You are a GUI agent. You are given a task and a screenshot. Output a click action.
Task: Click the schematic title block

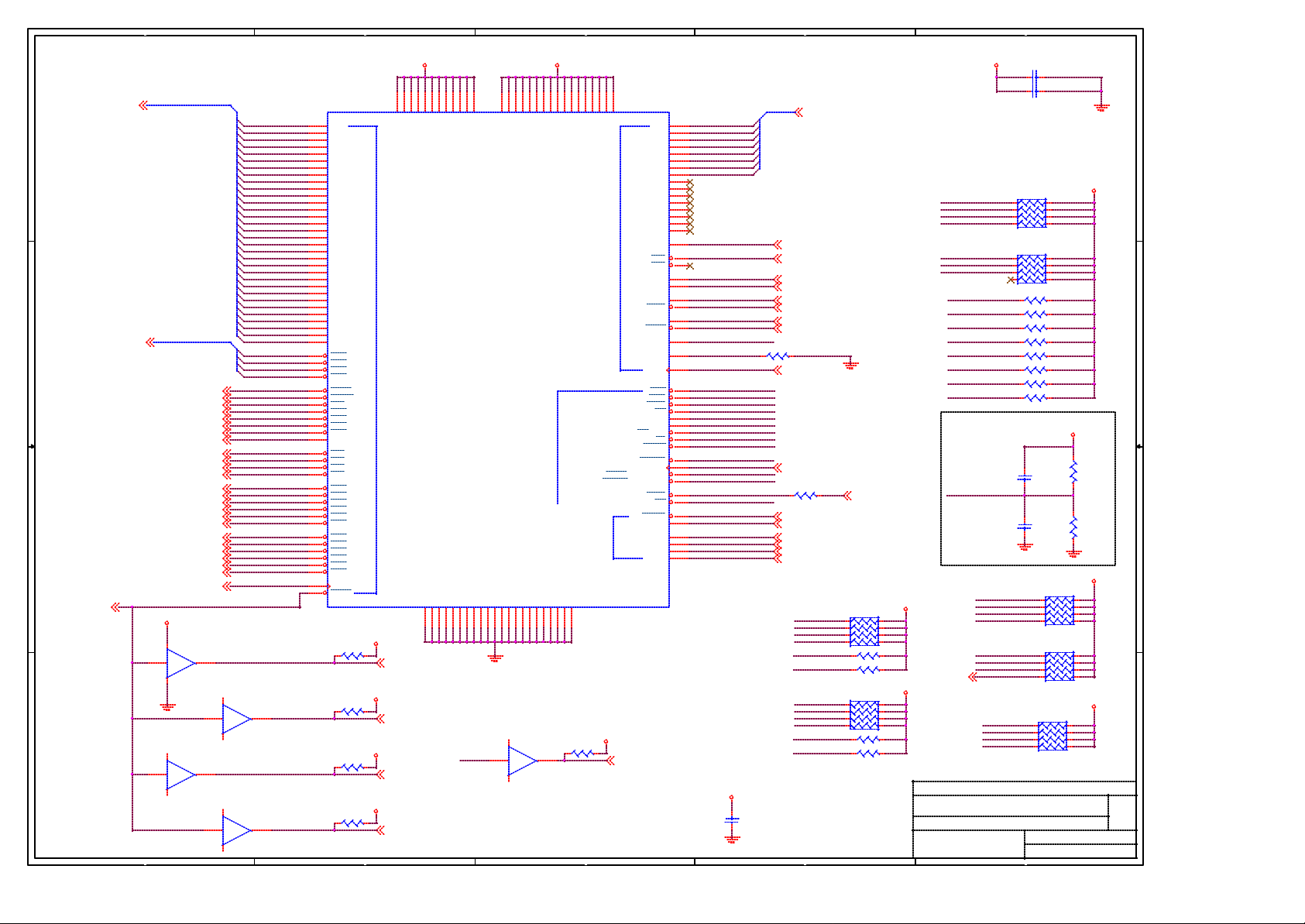point(1025,819)
